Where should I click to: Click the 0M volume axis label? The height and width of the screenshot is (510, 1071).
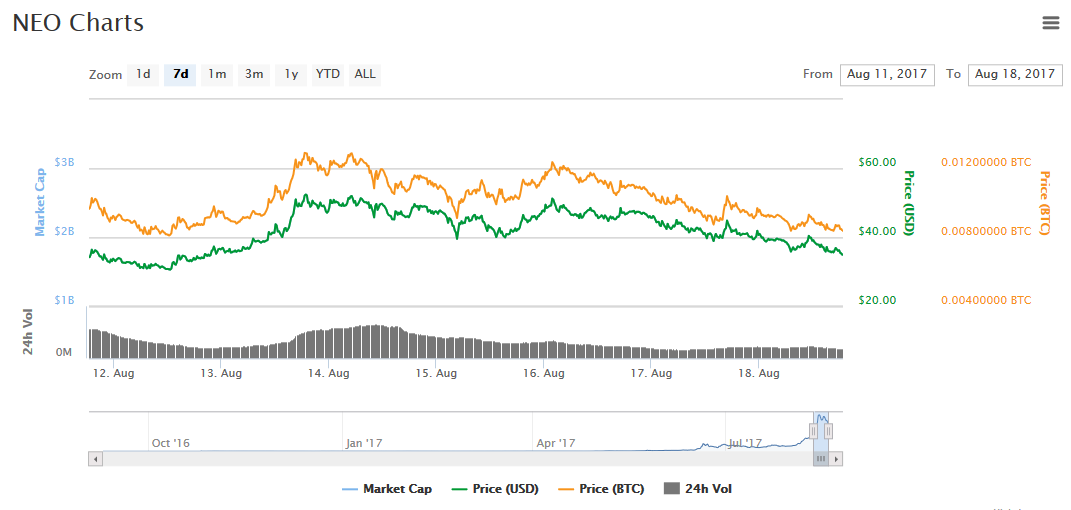point(64,352)
